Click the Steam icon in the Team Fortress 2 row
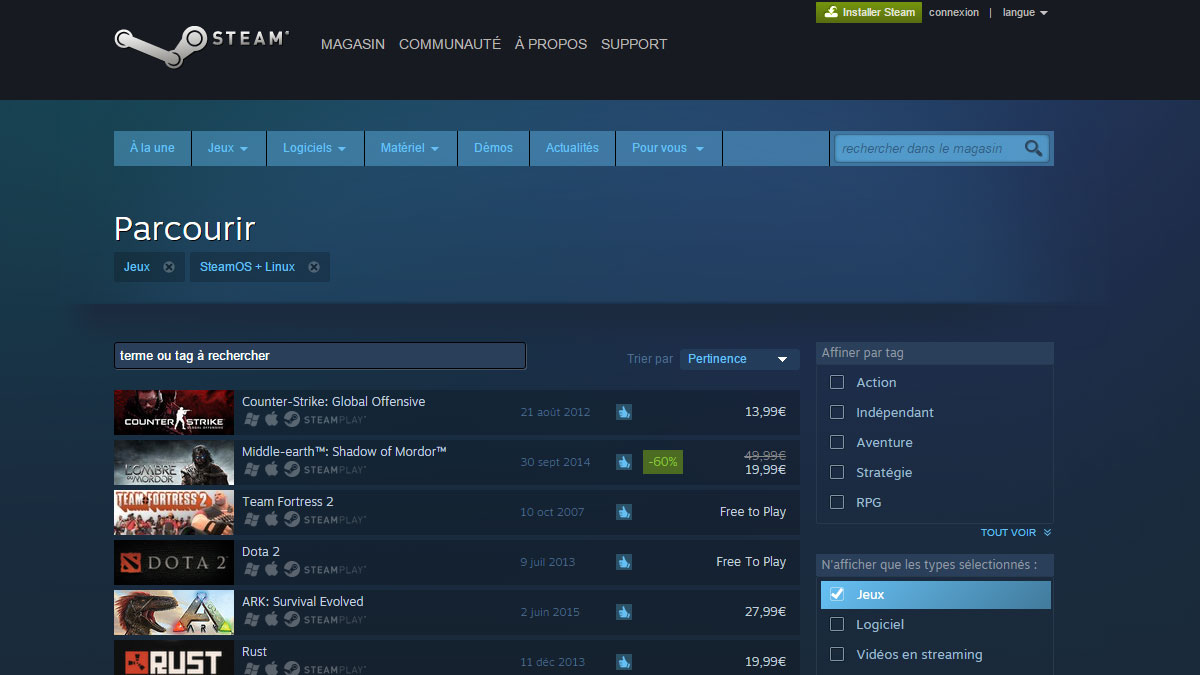Image resolution: width=1200 pixels, height=675 pixels. pos(291,519)
